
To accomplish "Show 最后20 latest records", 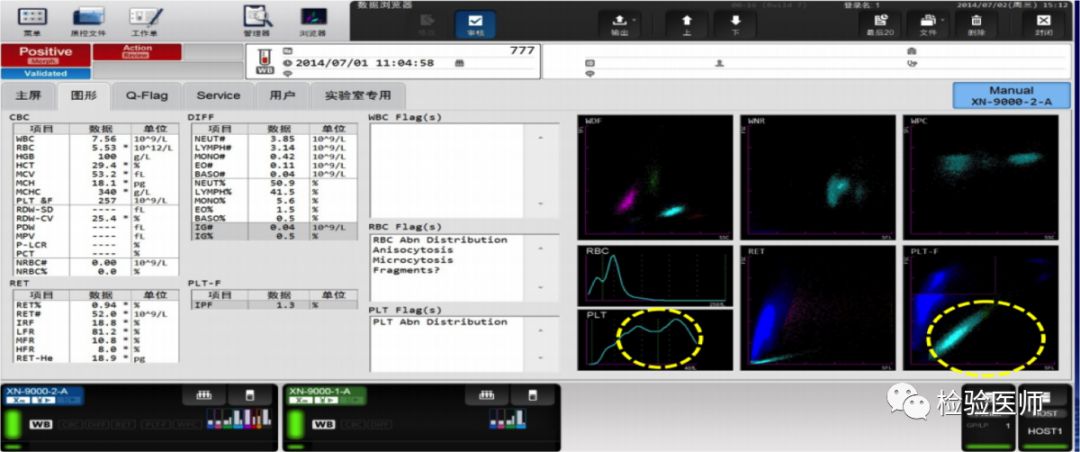I will coord(880,23).
